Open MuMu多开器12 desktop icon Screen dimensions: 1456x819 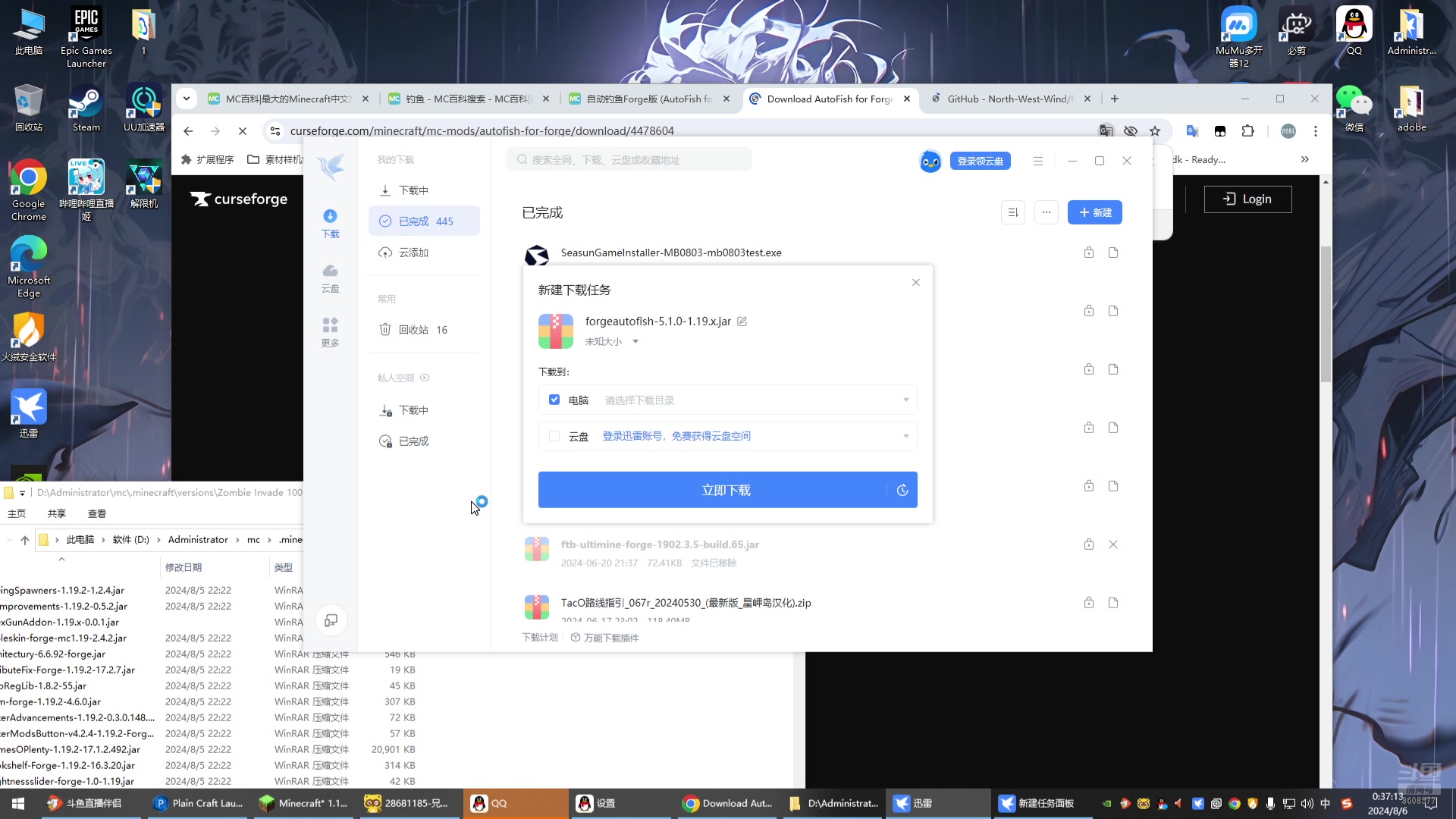tap(1239, 38)
